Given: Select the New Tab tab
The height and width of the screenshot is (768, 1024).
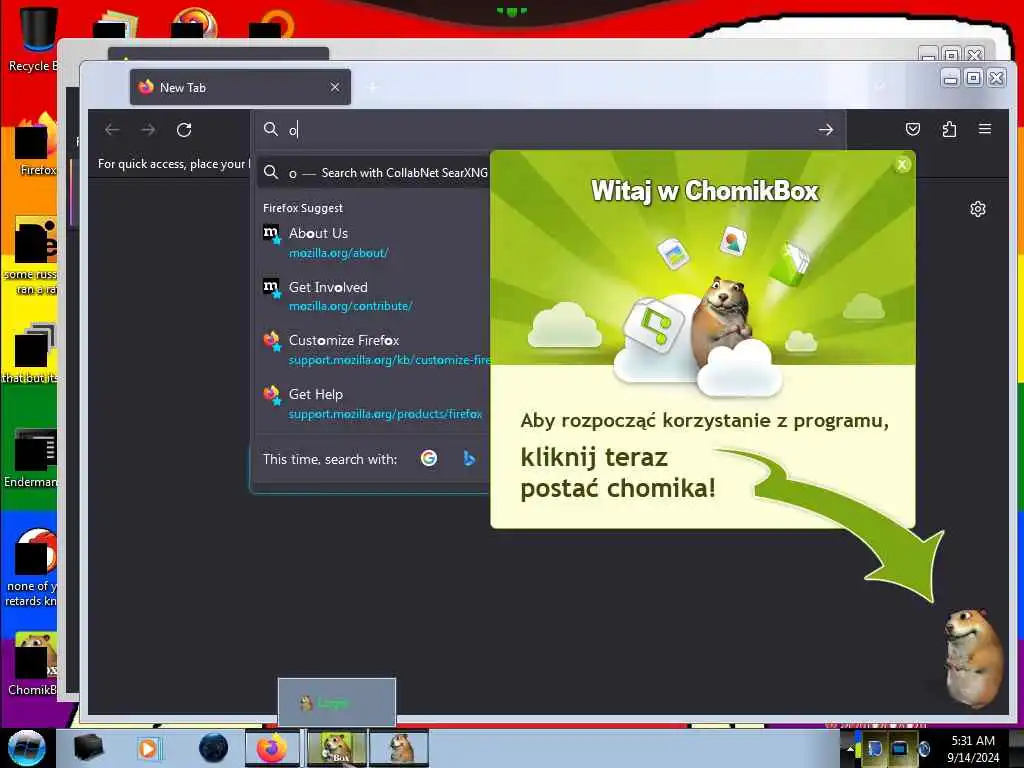Looking at the screenshot, I should click(240, 87).
